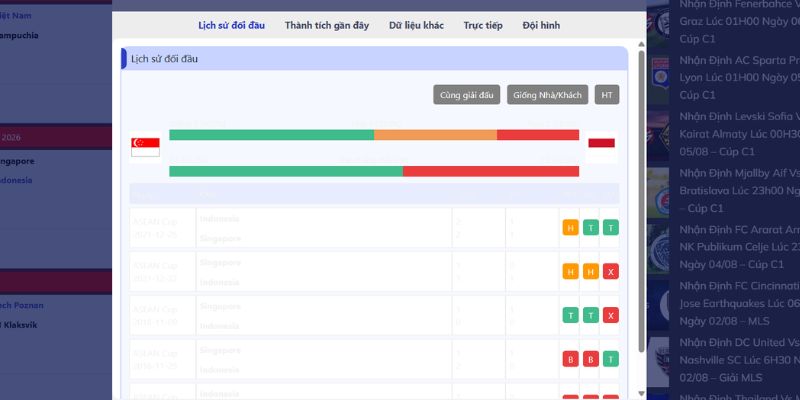Click red loss segment of top bar

[538, 135]
